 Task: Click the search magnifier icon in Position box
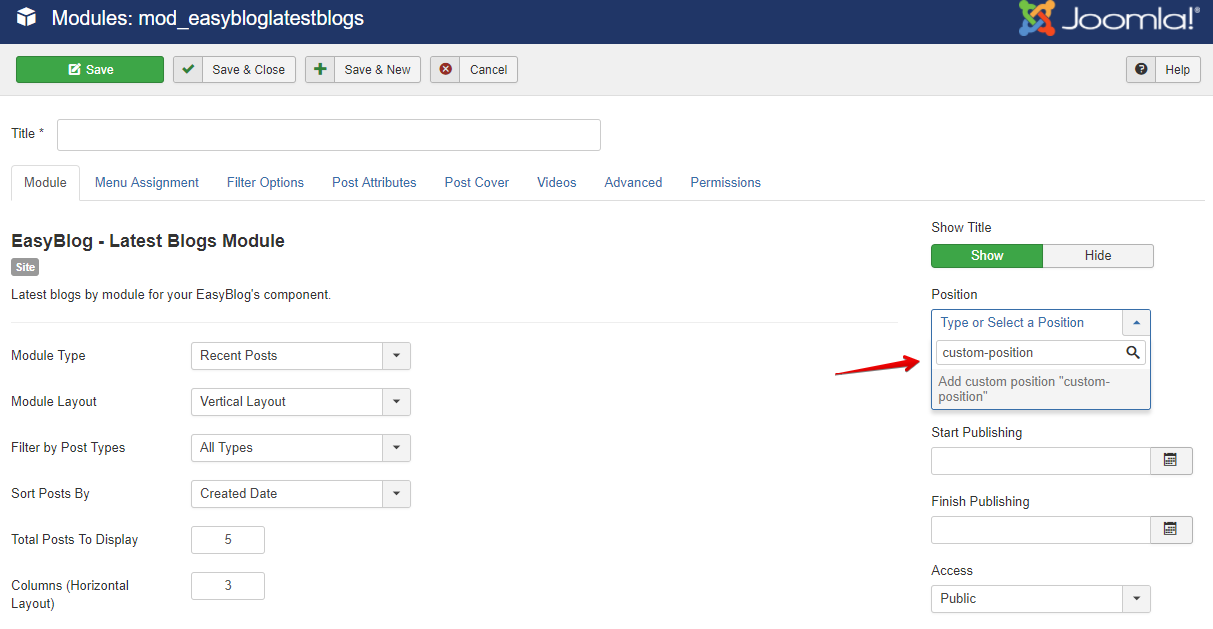1133,352
